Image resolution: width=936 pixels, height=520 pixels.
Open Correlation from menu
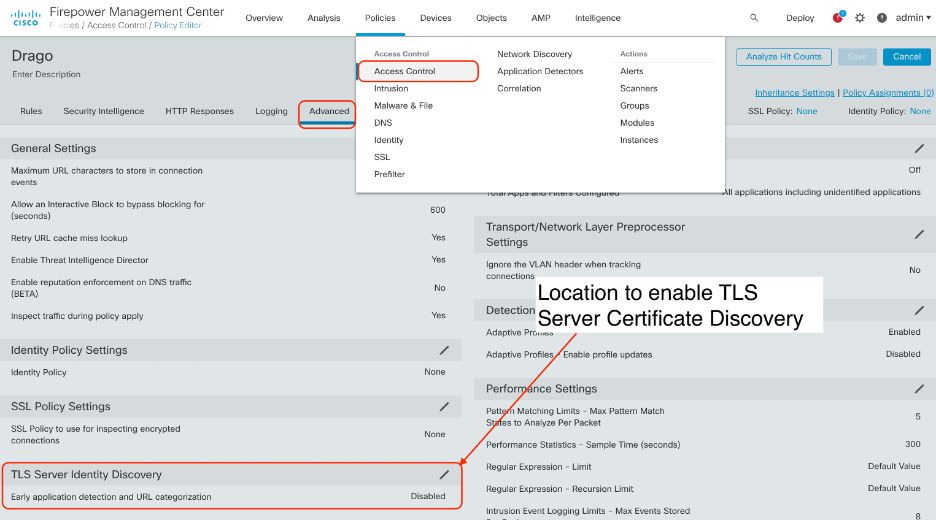(x=519, y=88)
